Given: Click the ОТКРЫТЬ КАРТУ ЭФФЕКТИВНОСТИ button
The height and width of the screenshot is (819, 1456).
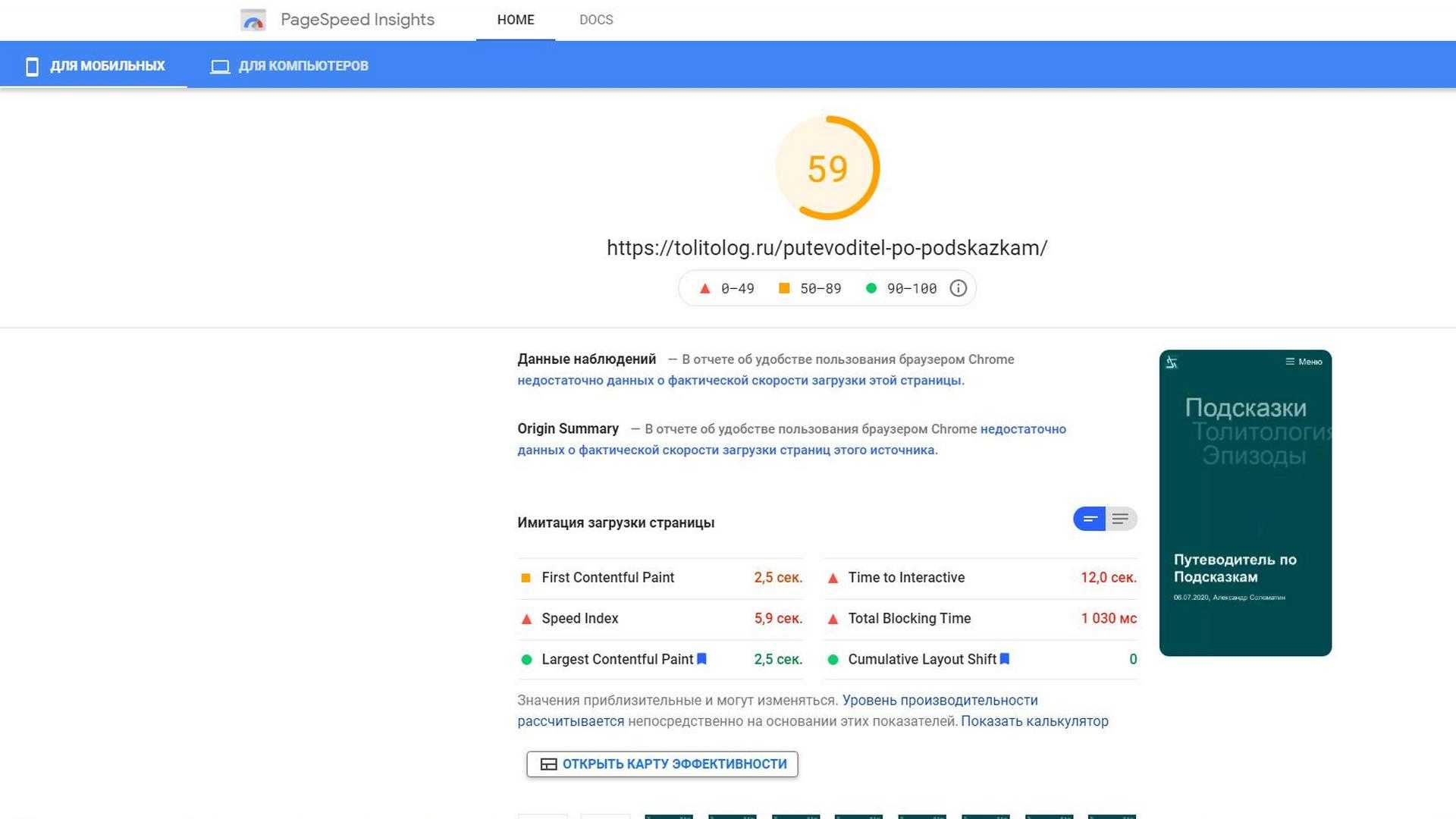Looking at the screenshot, I should (662, 764).
